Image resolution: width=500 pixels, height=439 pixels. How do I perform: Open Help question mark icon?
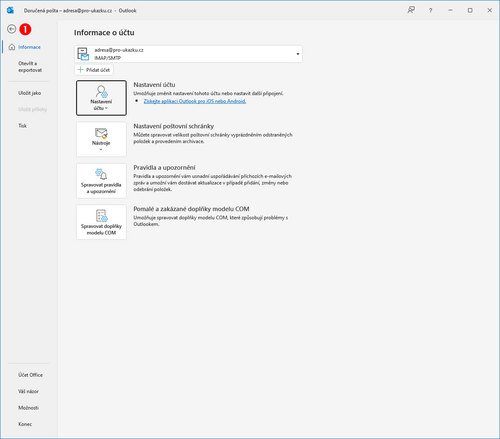(x=431, y=11)
